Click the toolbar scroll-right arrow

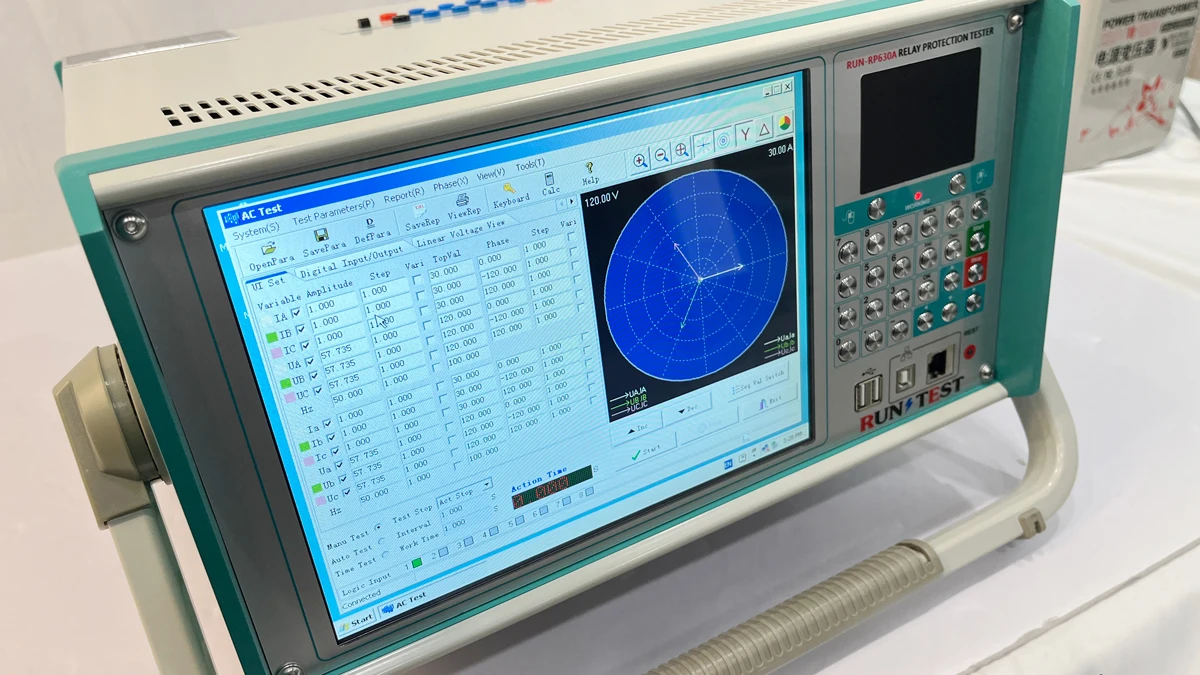coord(572,202)
